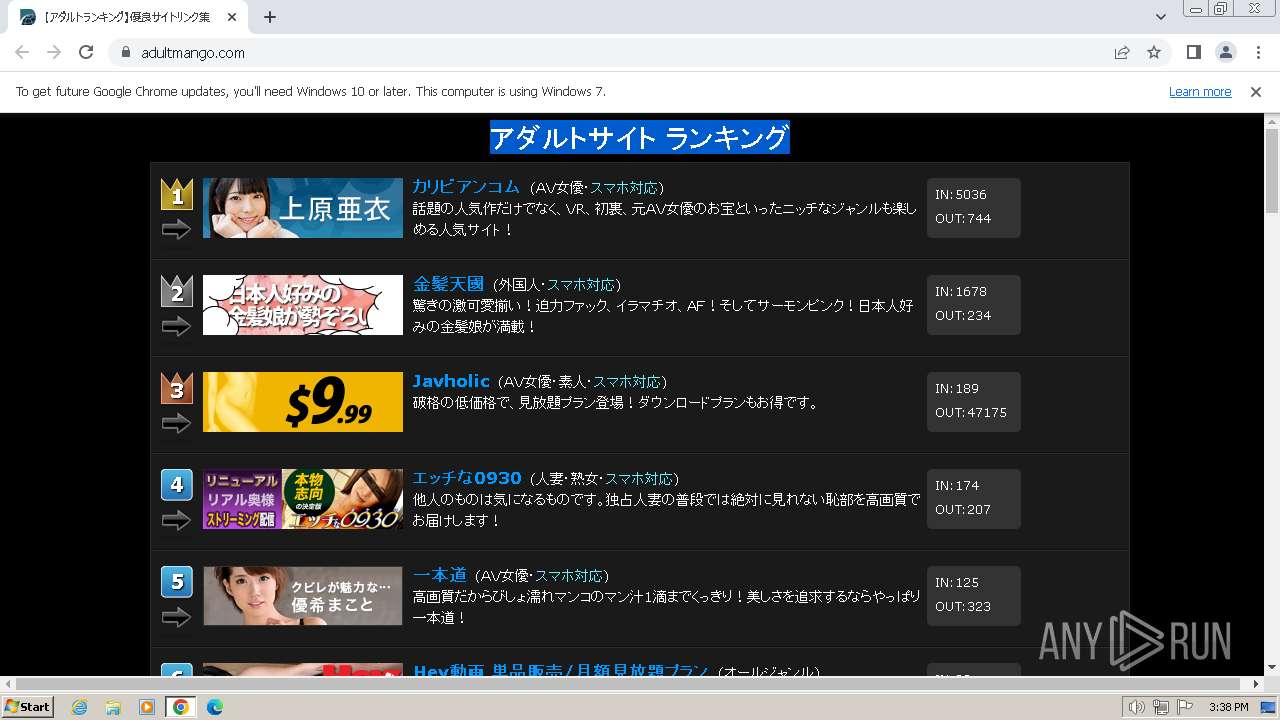Open Microsoft Edge from taskbar
Screen dimensions: 1280x720
coord(214,707)
